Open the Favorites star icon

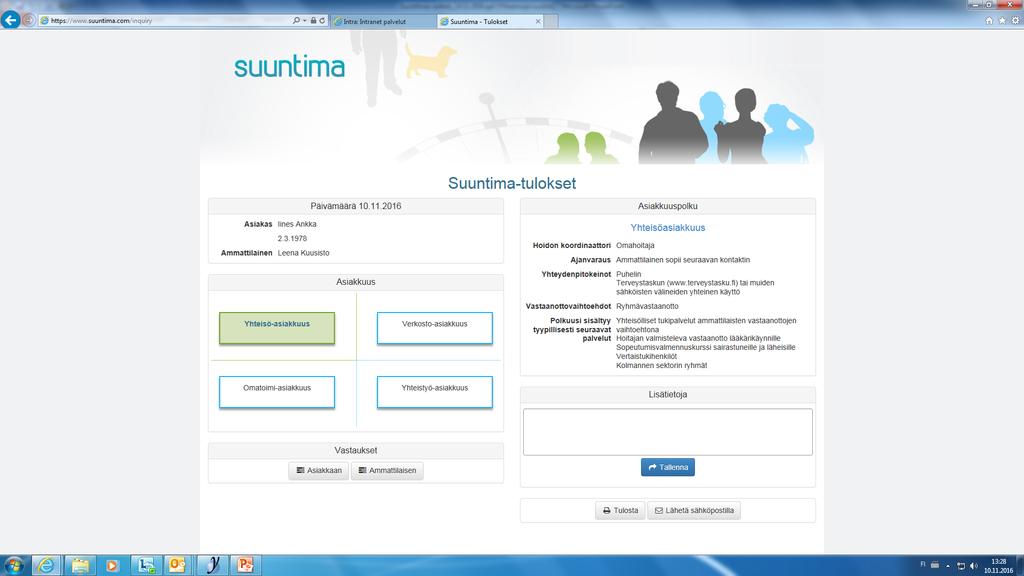(1002, 20)
